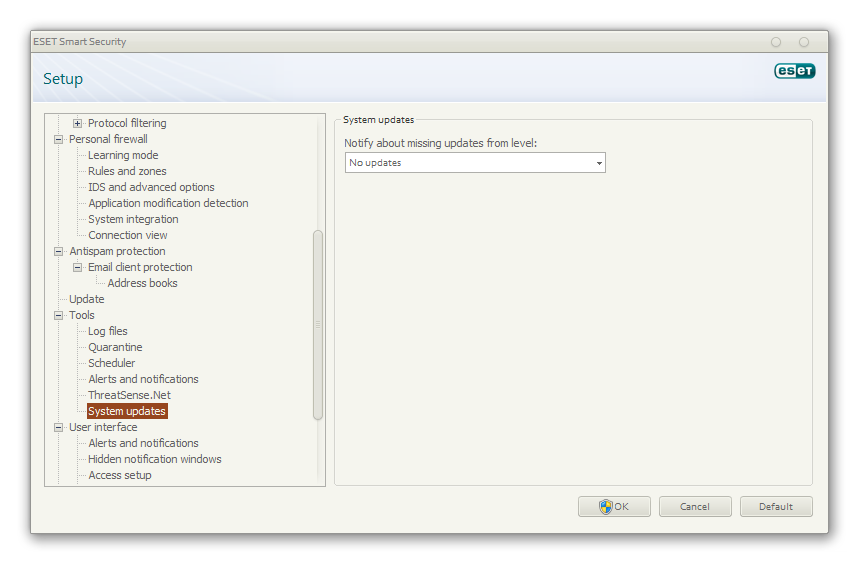This screenshot has width=859, height=564.
Task: Select Antispam protection in the tree
Action: (117, 251)
